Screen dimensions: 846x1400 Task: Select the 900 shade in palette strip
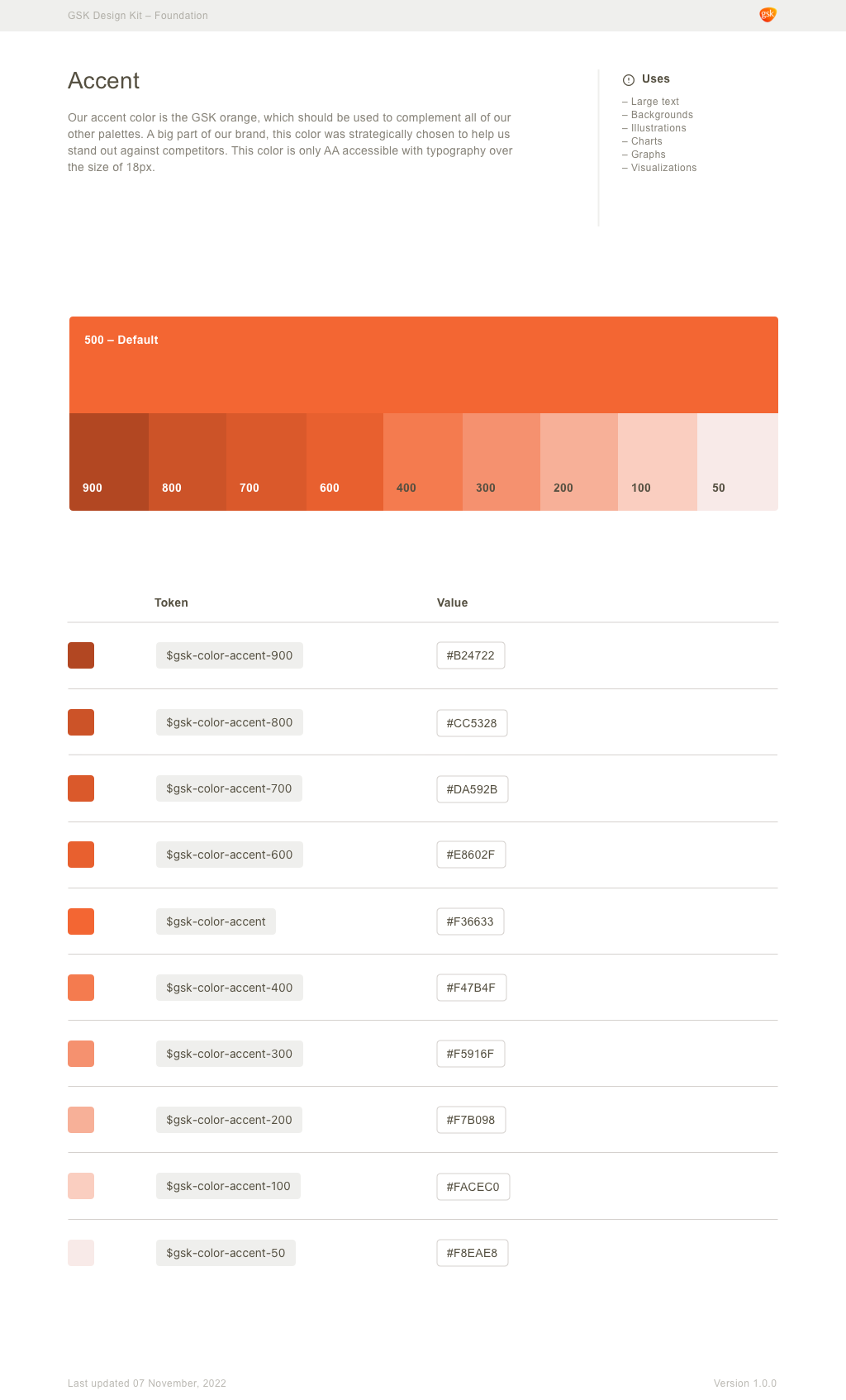[x=109, y=462]
